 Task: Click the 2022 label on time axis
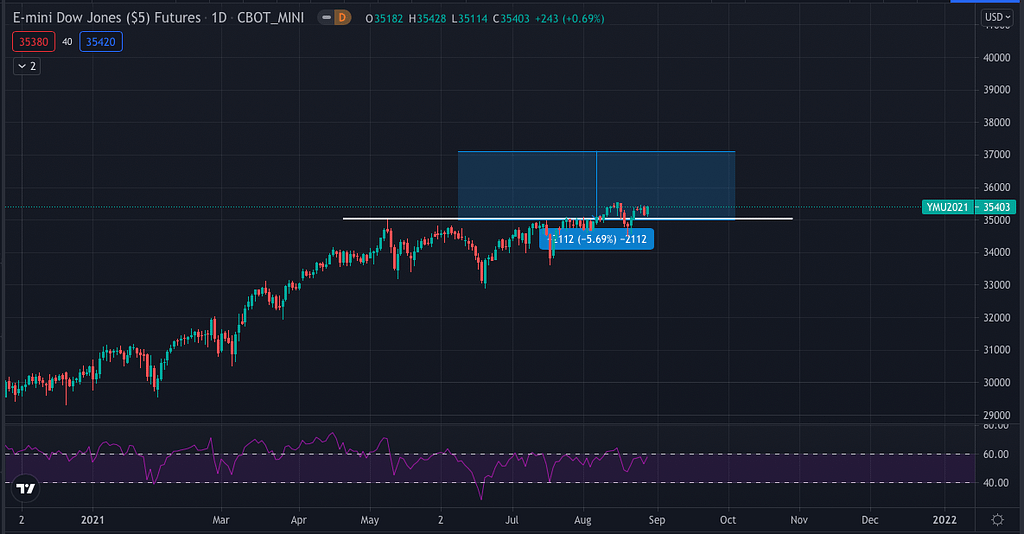(x=944, y=520)
